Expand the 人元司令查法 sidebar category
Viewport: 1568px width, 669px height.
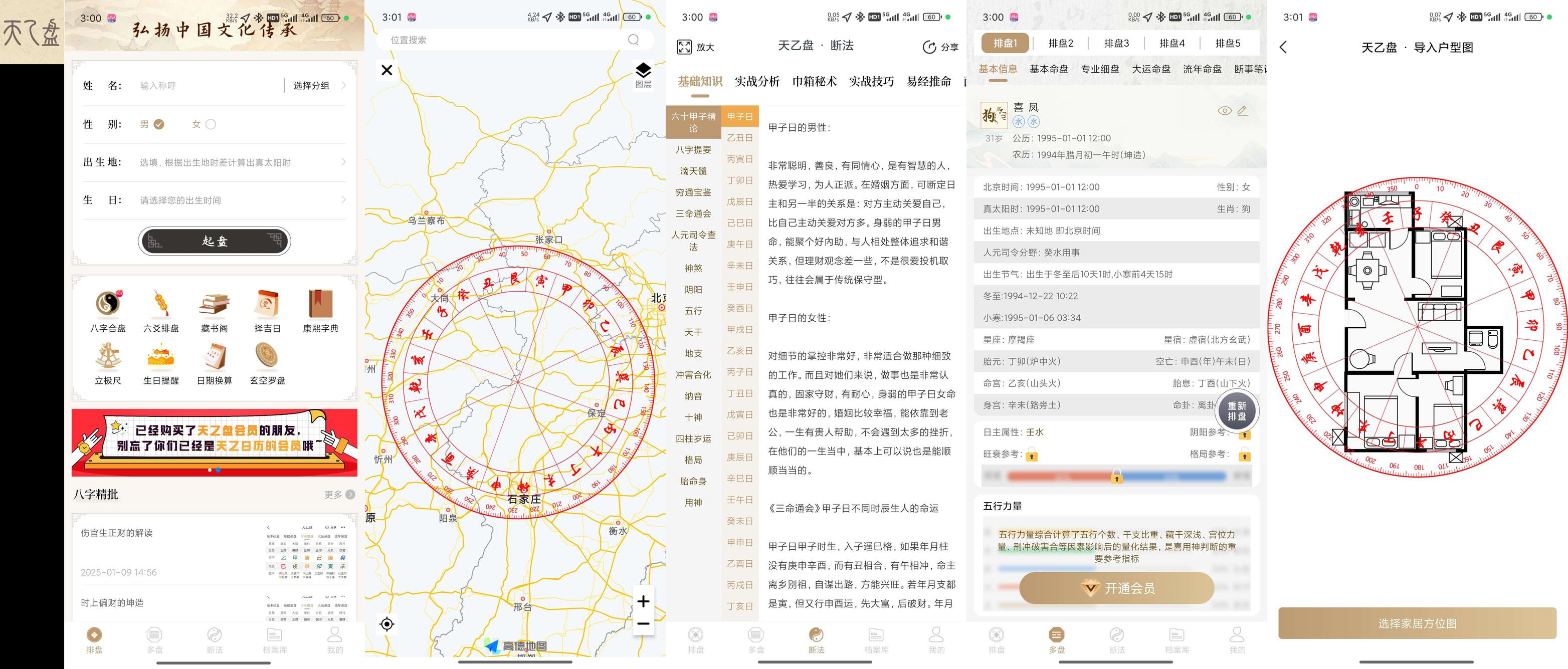coord(693,241)
